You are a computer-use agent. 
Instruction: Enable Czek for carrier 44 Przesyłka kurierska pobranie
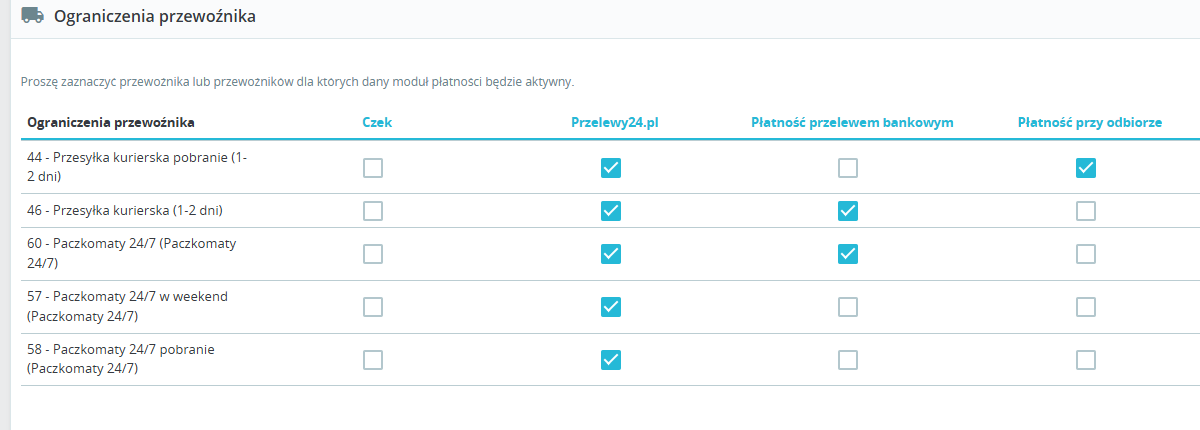click(373, 168)
